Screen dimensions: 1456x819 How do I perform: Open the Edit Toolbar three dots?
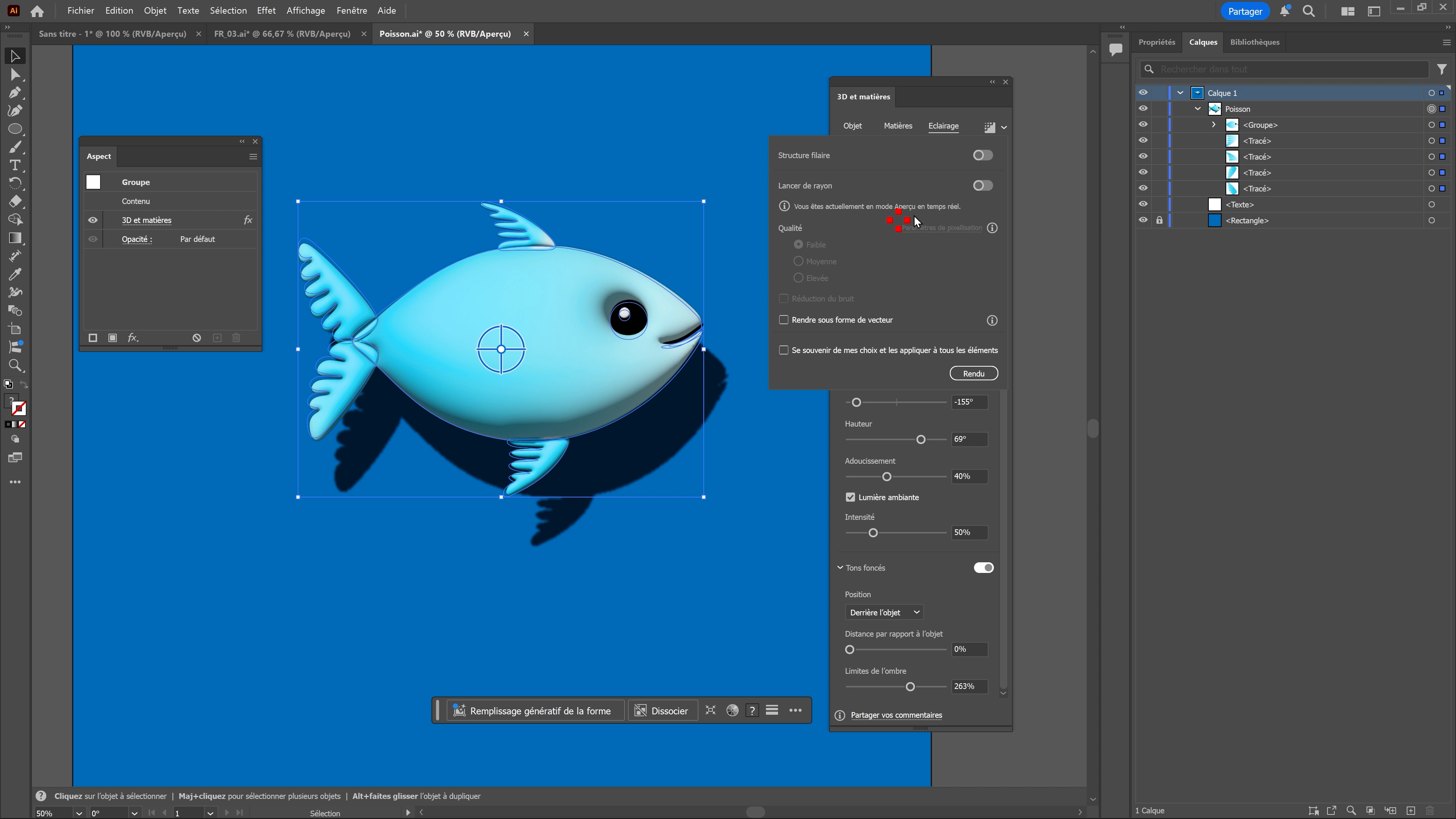point(15,482)
